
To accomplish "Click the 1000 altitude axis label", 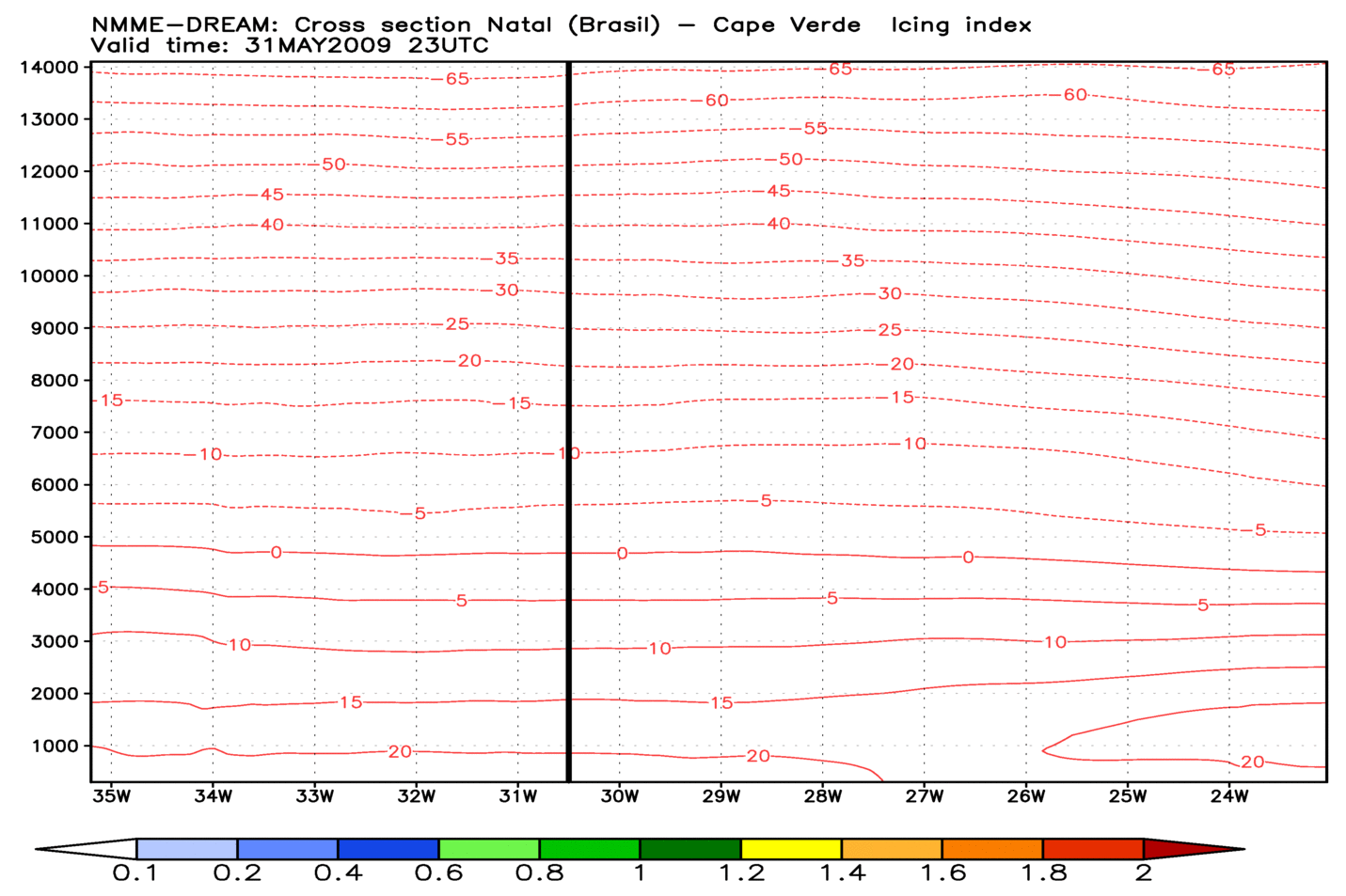I will pos(55,746).
